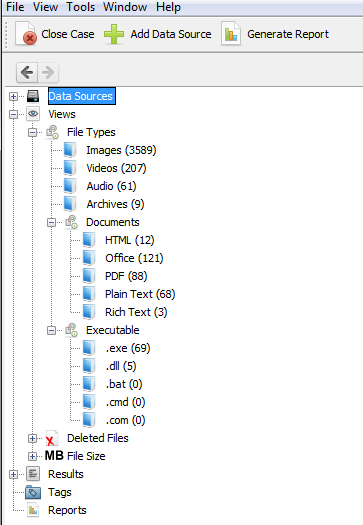363x525 pixels.
Task: Select PDF (88) in the tree
Action: point(126,276)
